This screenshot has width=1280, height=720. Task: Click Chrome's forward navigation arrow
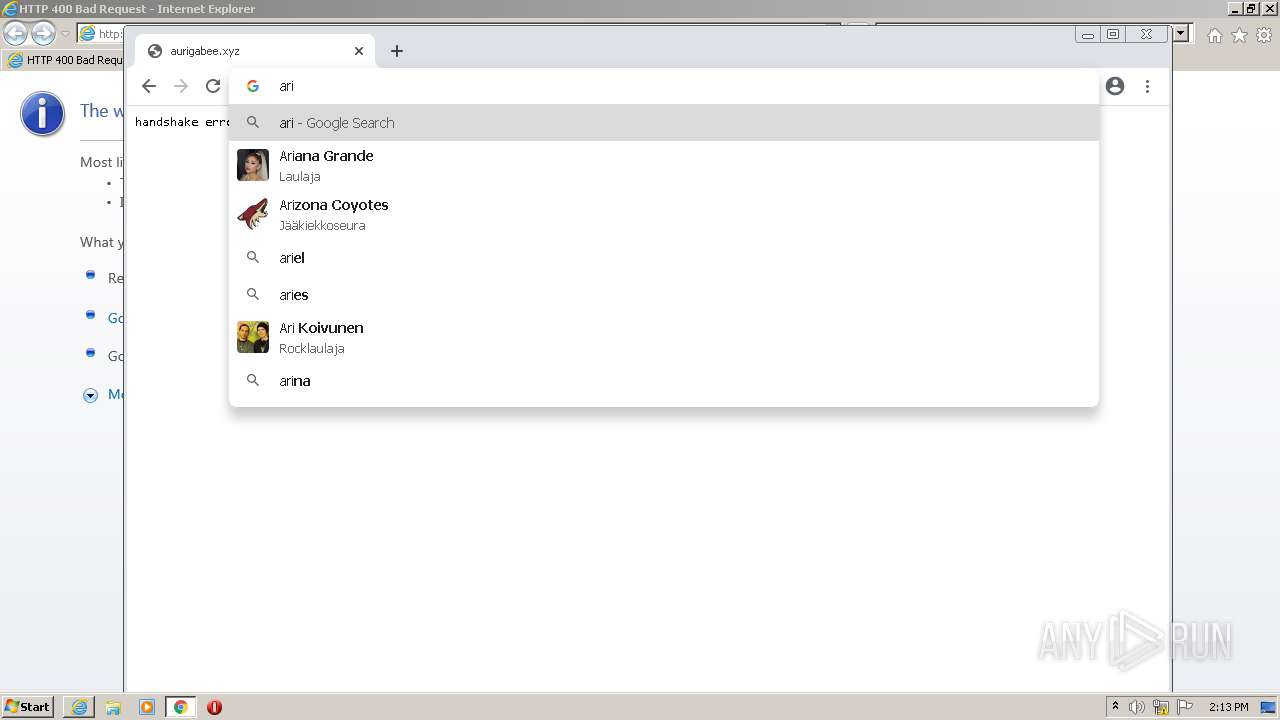(181, 86)
